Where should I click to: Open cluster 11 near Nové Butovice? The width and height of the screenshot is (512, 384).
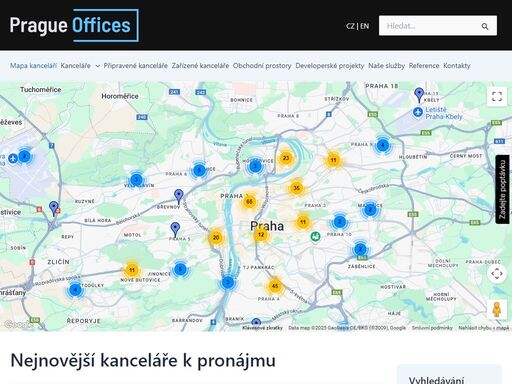pyautogui.click(x=132, y=270)
